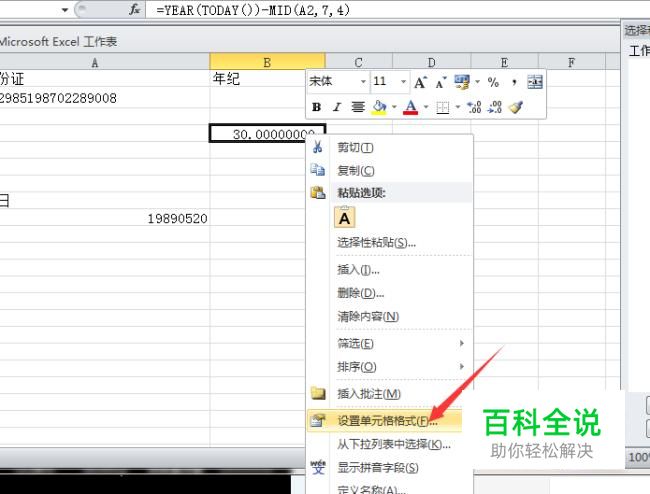Choose 插入(I)... from context menu
Screen dimensions: 650x494
pos(390,270)
